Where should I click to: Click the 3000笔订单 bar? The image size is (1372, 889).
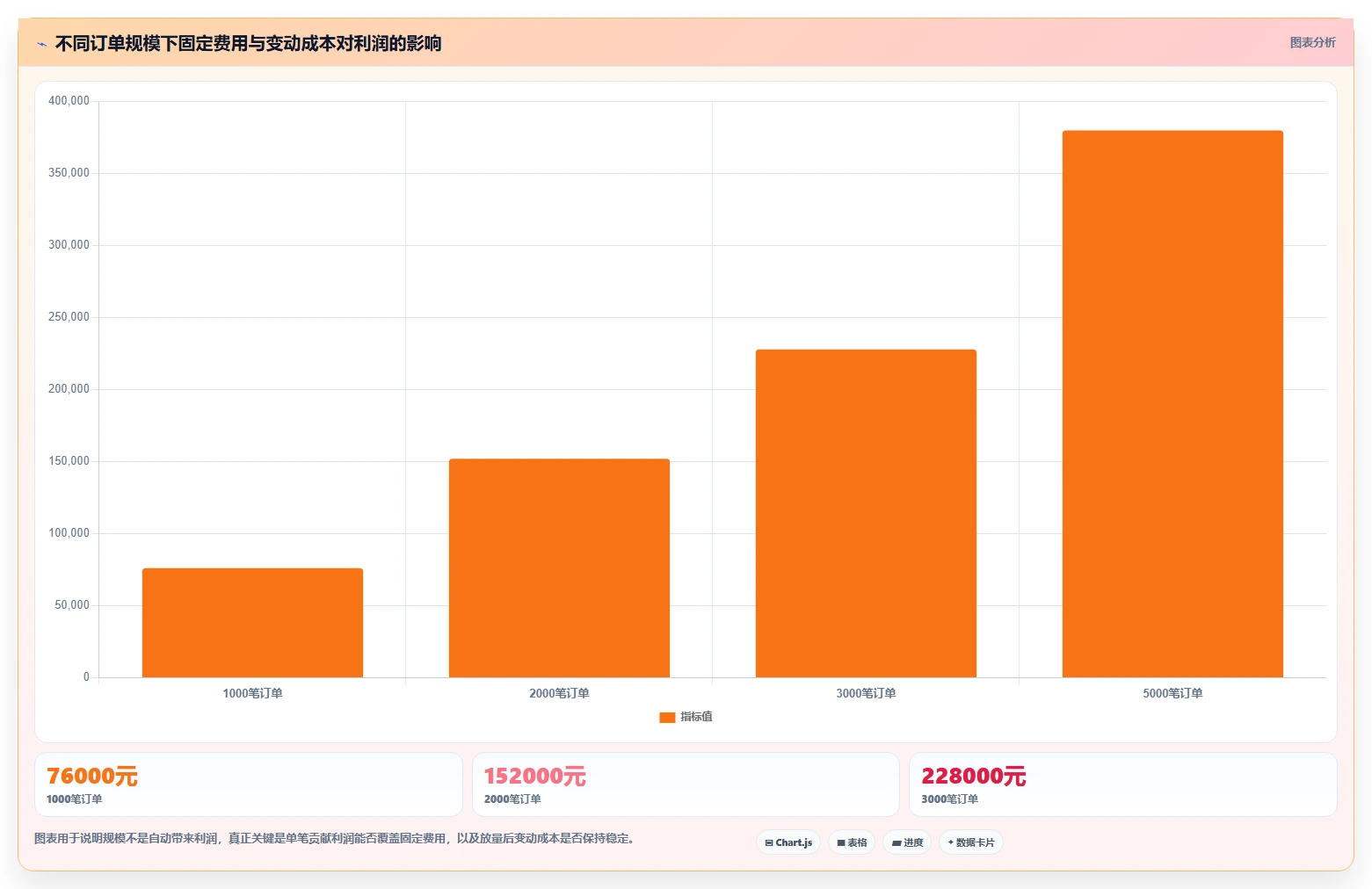pyautogui.click(x=866, y=513)
